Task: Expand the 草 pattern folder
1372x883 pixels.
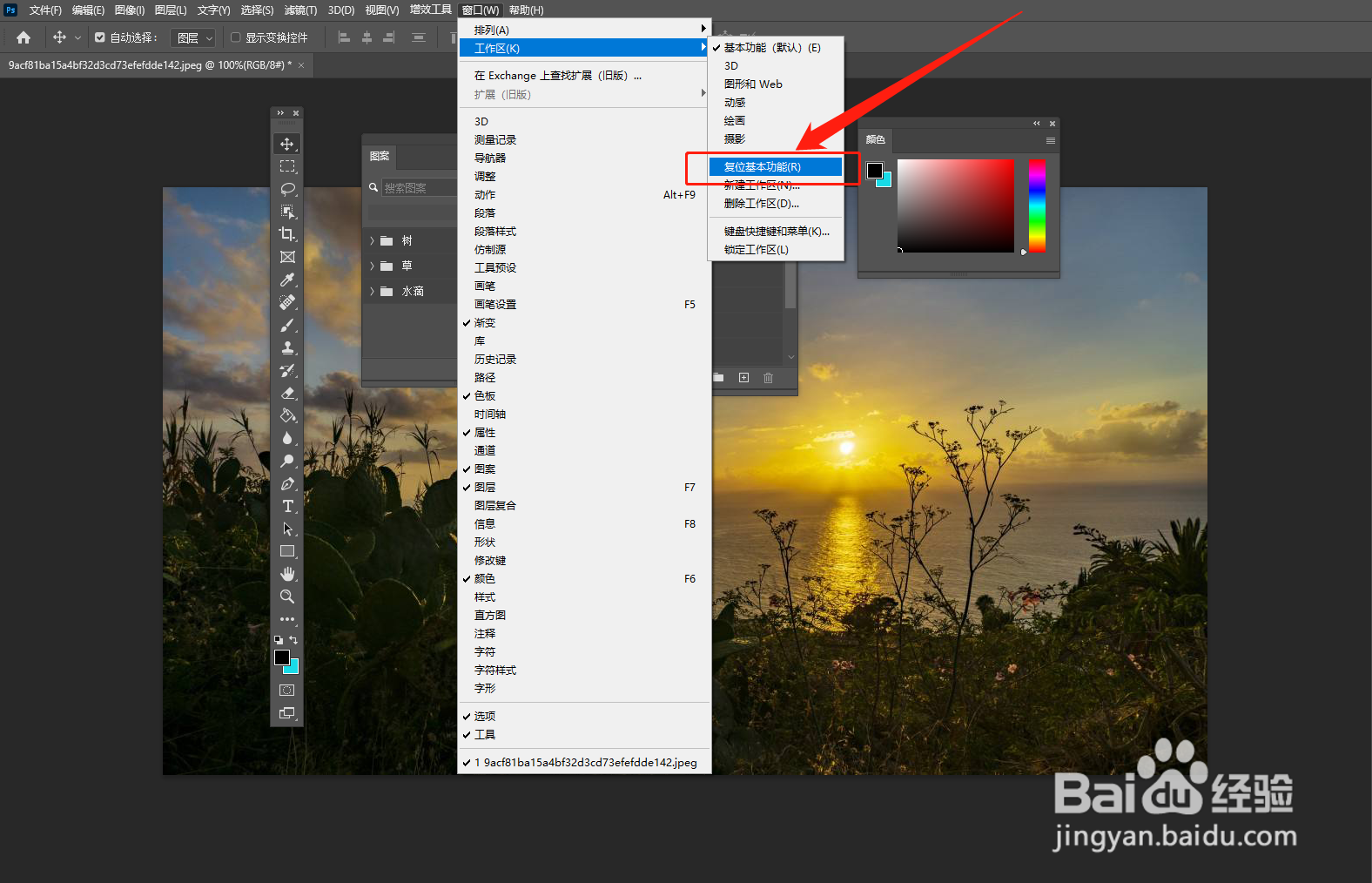Action: [373, 266]
